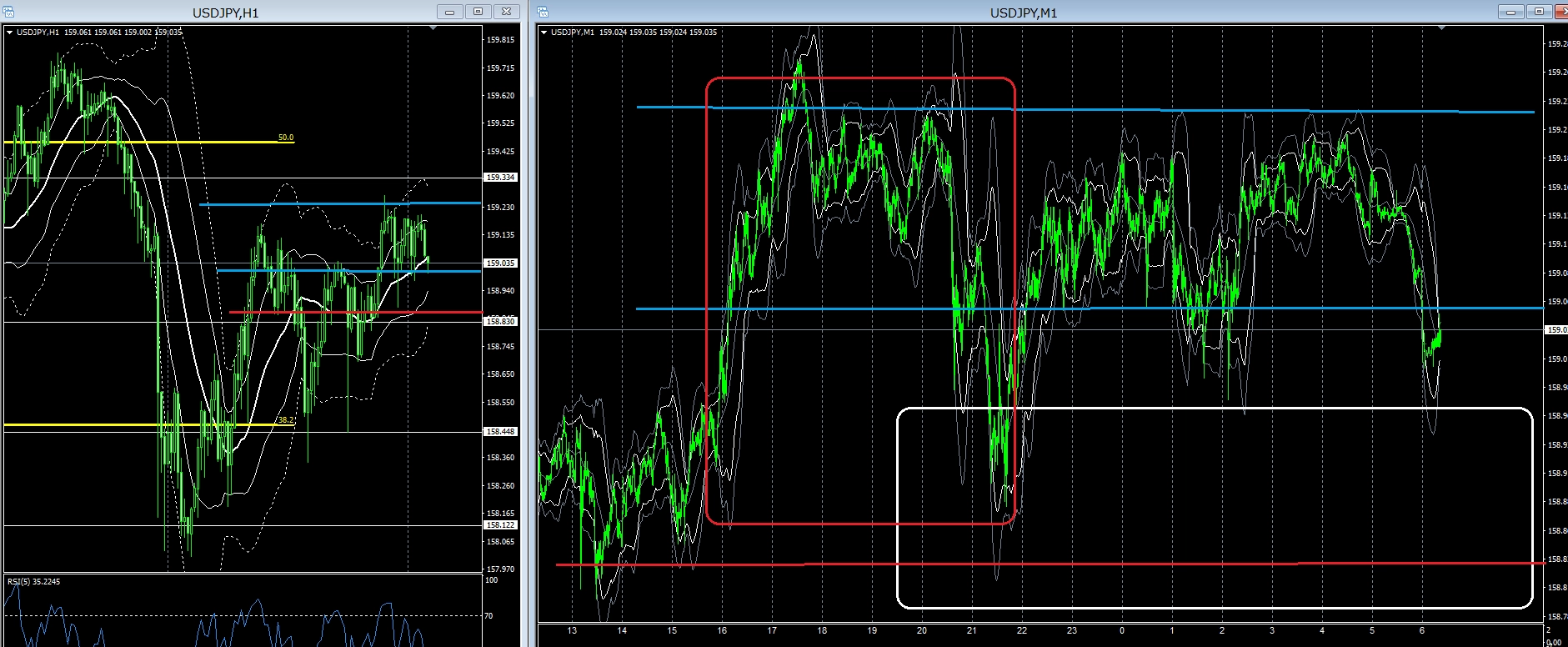Screen dimensions: 1568x647
Task: Click the chart shift marker on the H1 chart
Action: pos(433,28)
